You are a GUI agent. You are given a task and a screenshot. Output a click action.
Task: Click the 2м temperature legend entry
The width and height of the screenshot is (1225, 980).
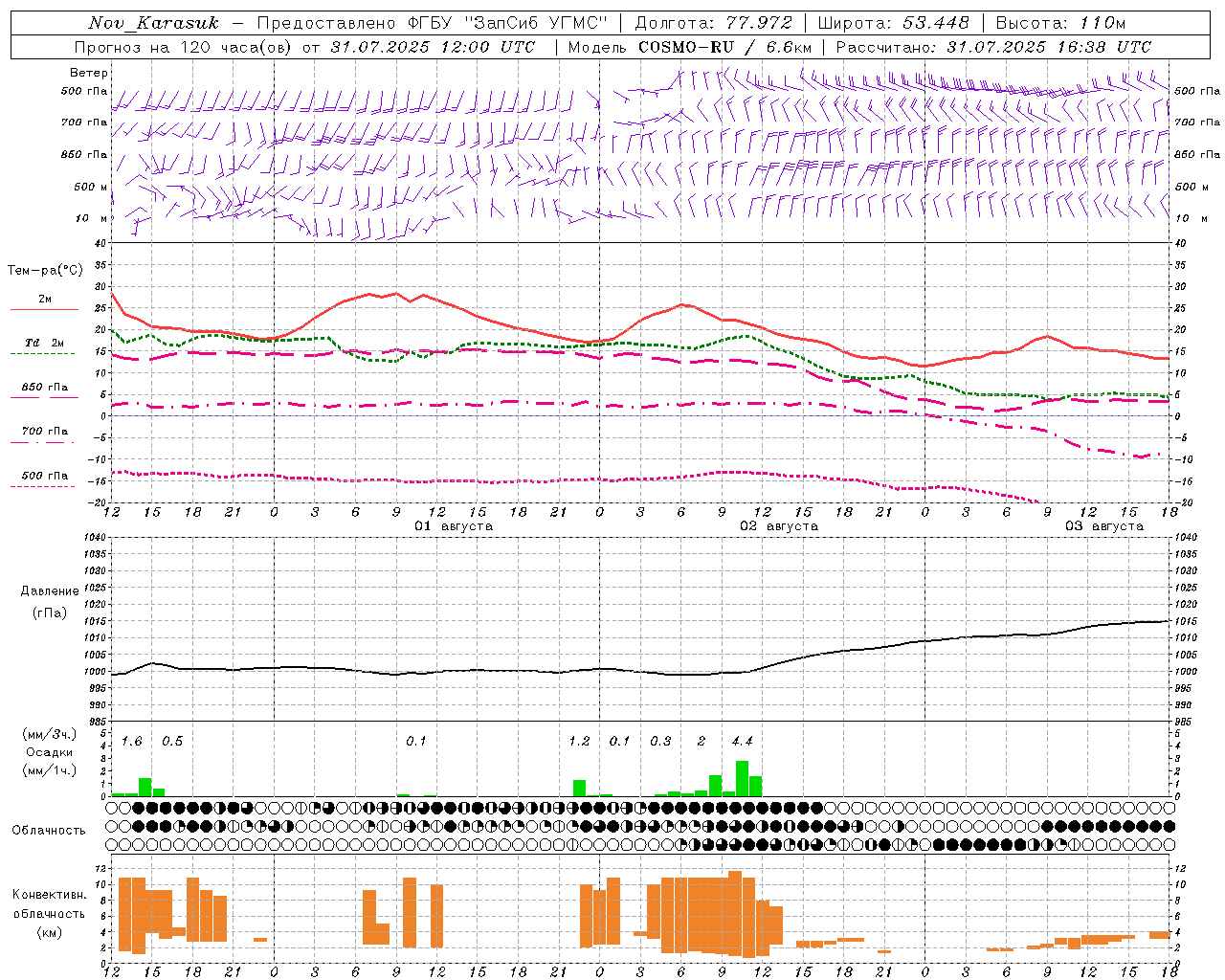[45, 300]
